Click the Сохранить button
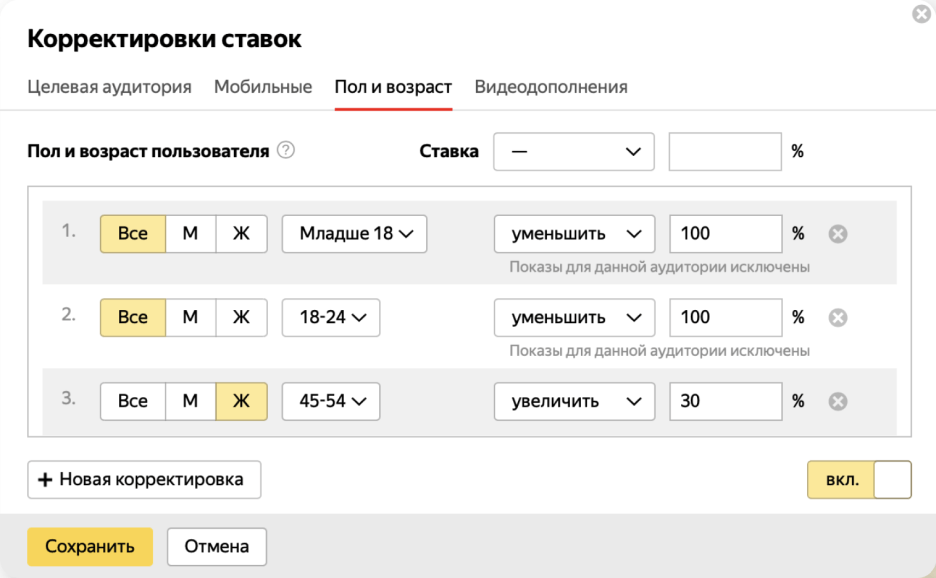 click(x=90, y=547)
